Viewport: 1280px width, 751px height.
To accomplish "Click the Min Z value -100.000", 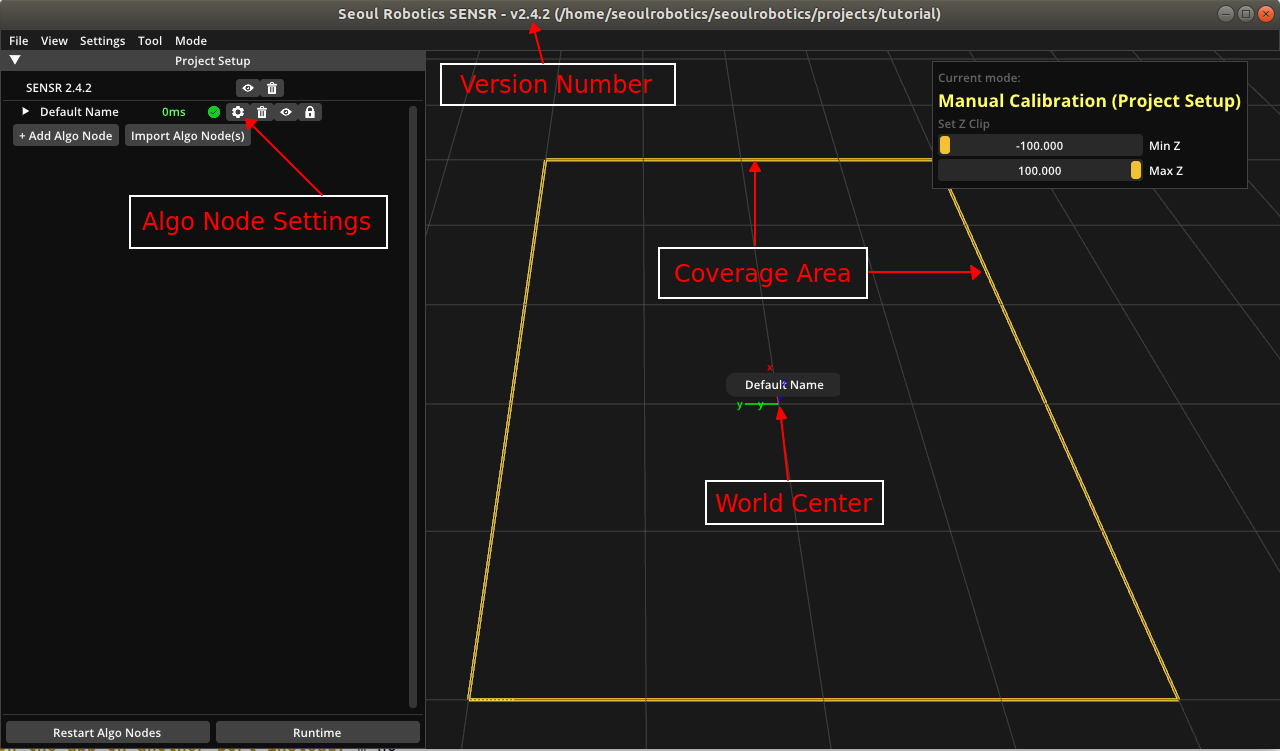I will tap(1039, 146).
